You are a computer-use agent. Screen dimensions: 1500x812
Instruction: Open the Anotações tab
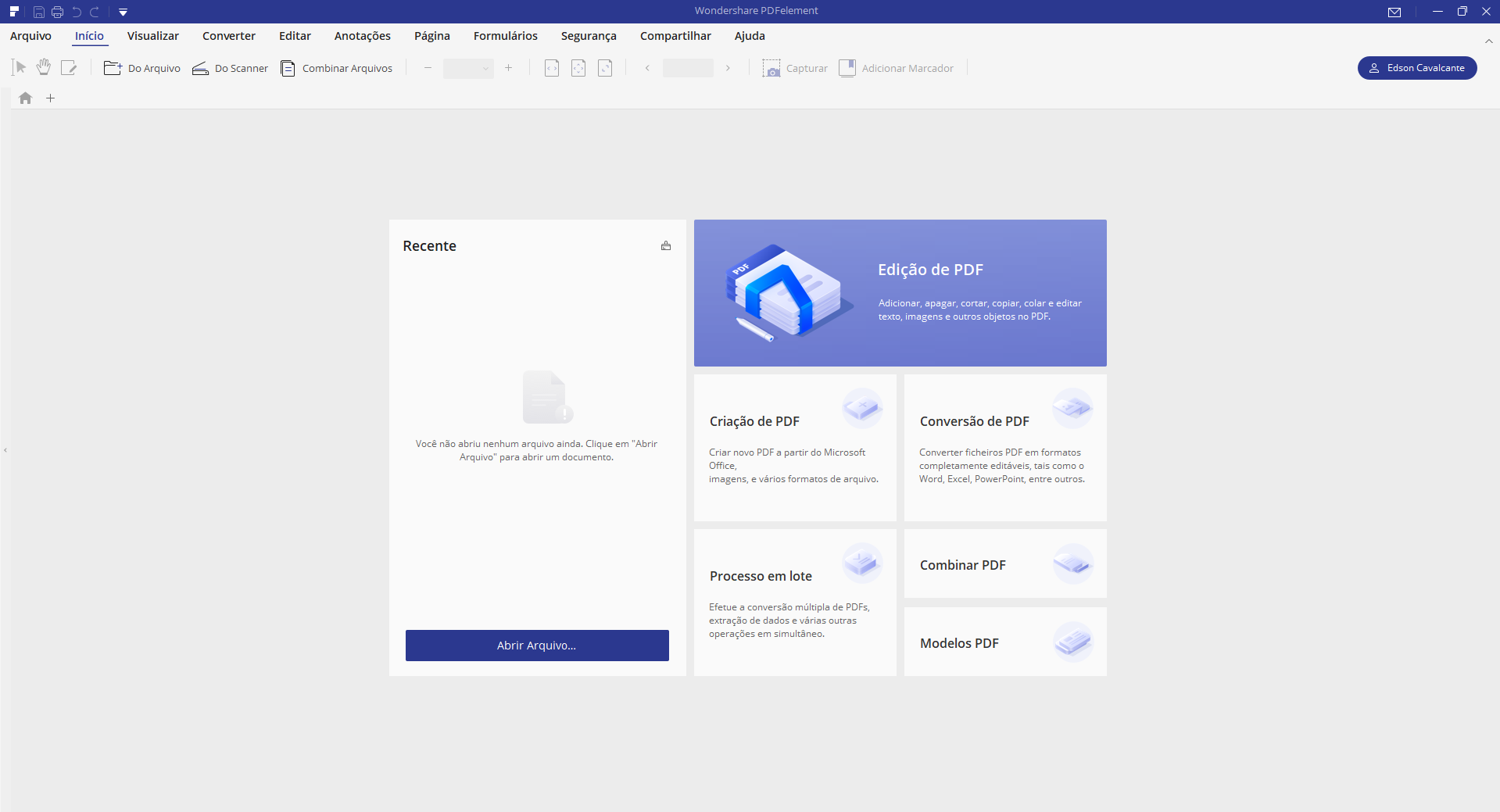[363, 36]
